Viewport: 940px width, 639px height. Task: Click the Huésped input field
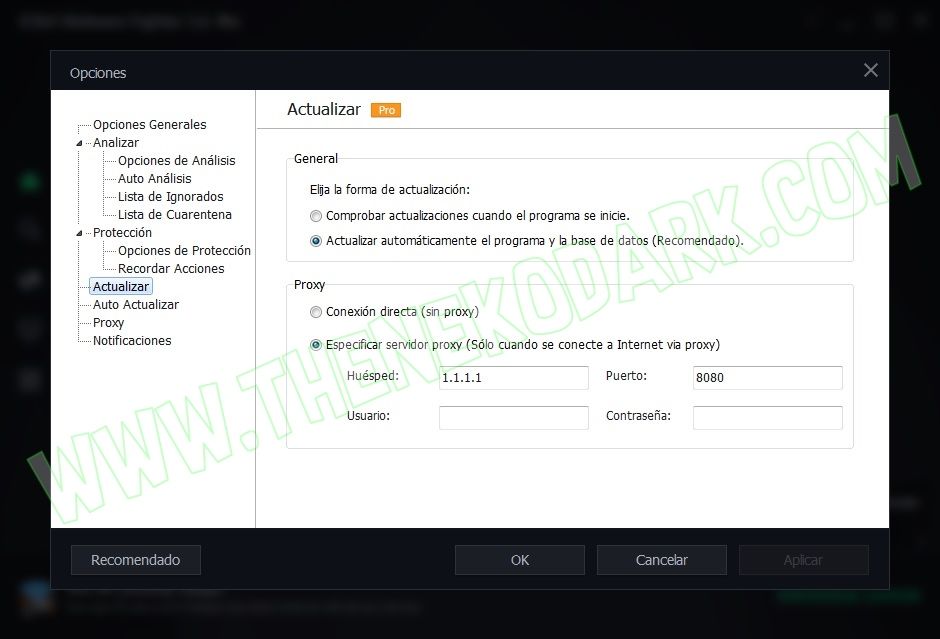tap(514, 378)
